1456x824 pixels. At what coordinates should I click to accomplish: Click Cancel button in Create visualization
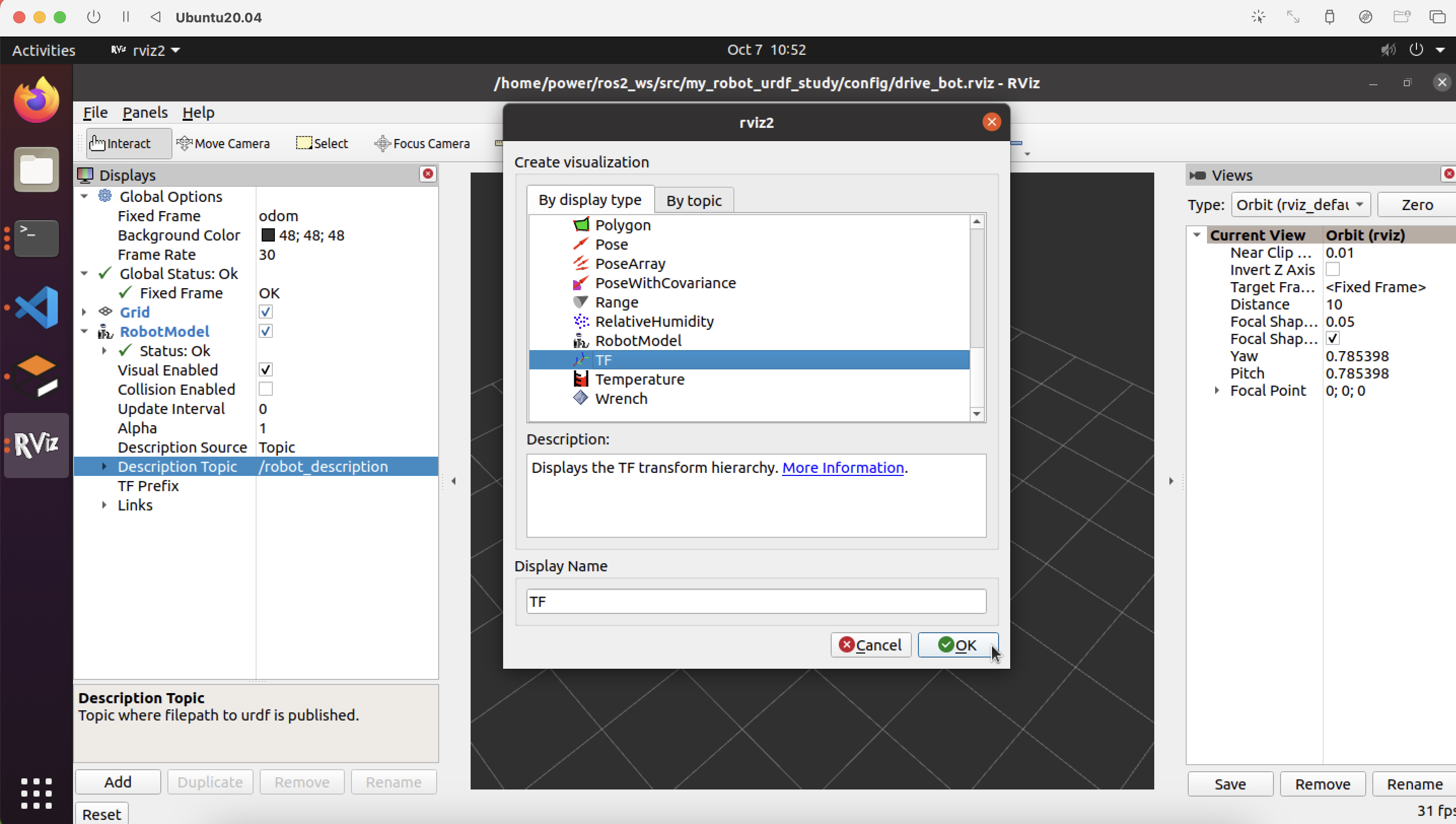tap(870, 645)
